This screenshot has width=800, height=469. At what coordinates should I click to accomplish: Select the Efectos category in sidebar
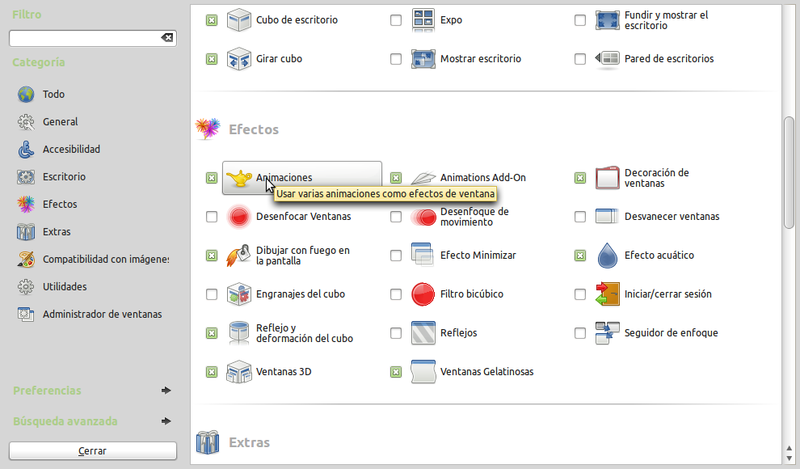click(59, 204)
